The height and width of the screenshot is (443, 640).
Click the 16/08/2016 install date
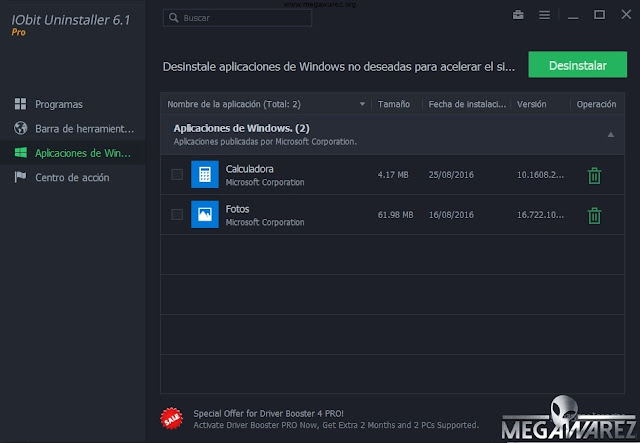pyautogui.click(x=451, y=215)
